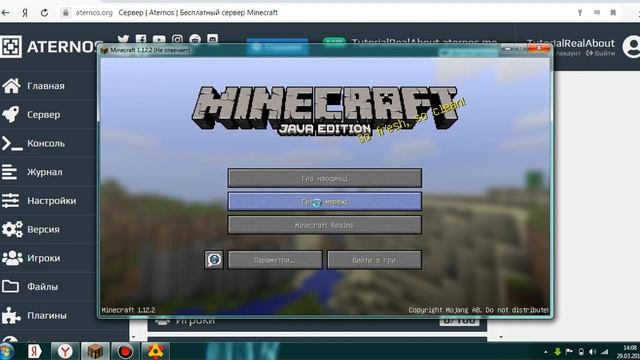Click the padlock icon in address bar
Image resolution: width=640 pixels, height=360 pixels.
[65, 13]
